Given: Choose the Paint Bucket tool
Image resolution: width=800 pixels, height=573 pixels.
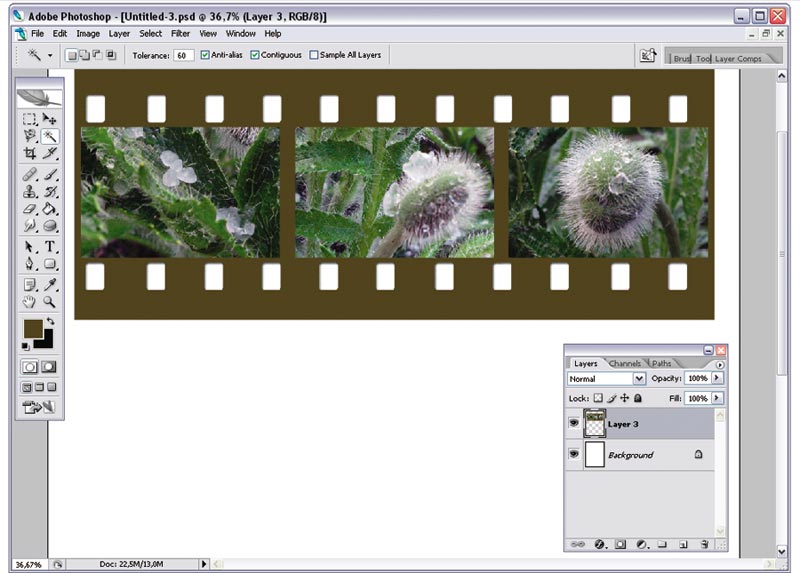Looking at the screenshot, I should point(49,209).
